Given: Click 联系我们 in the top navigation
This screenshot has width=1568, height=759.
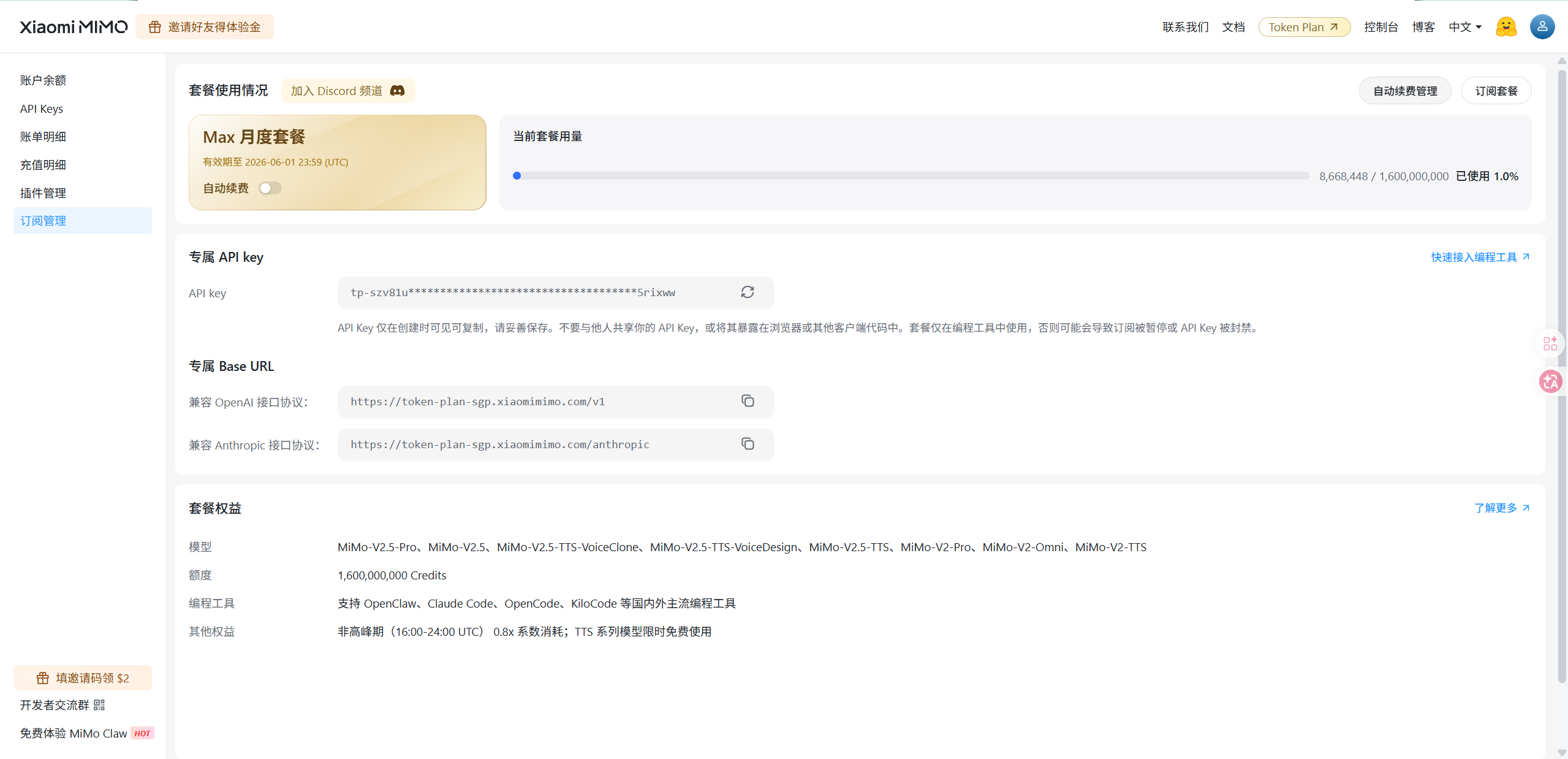Looking at the screenshot, I should click(1186, 27).
